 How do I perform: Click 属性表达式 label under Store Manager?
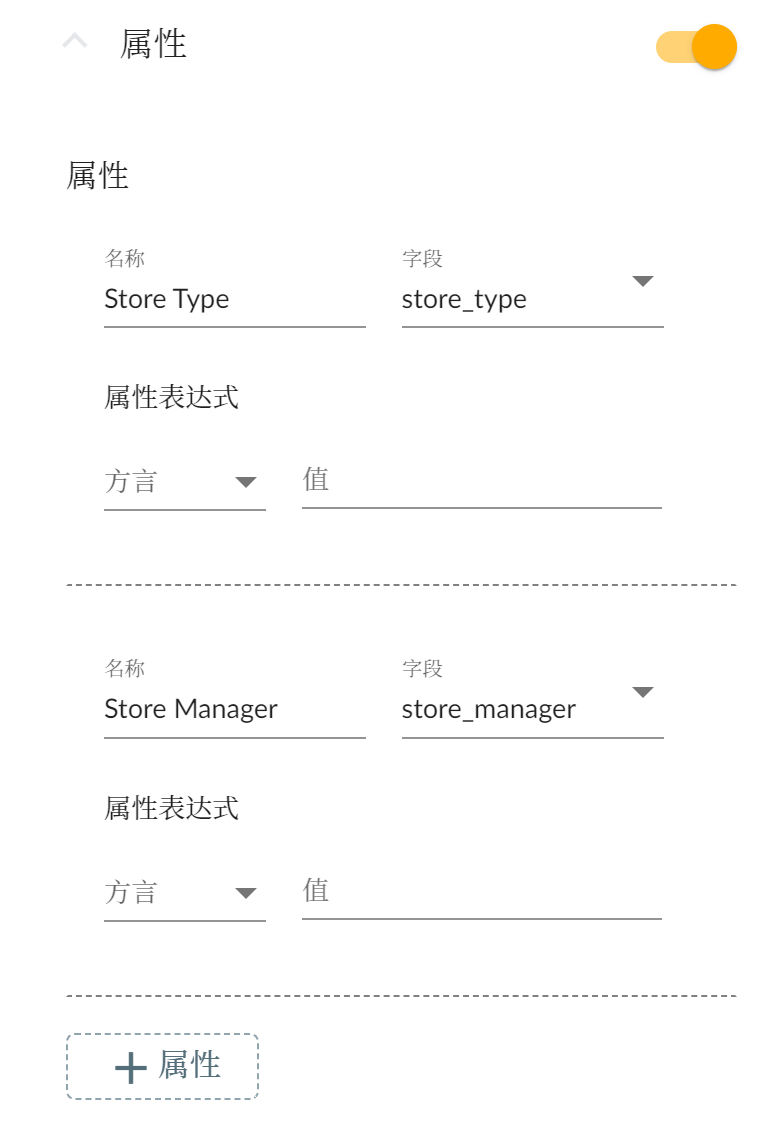click(172, 807)
